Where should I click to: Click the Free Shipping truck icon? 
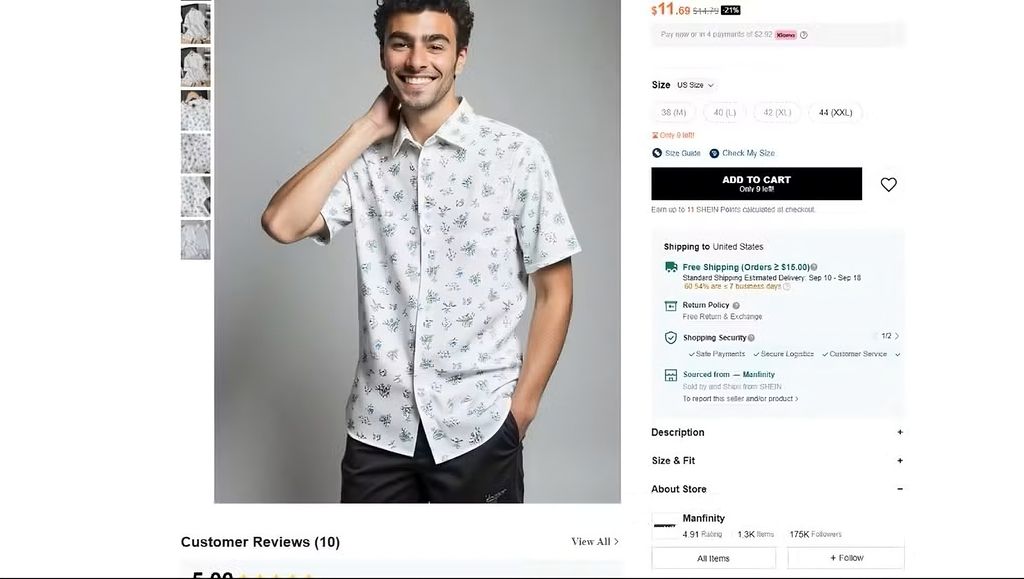pos(671,267)
